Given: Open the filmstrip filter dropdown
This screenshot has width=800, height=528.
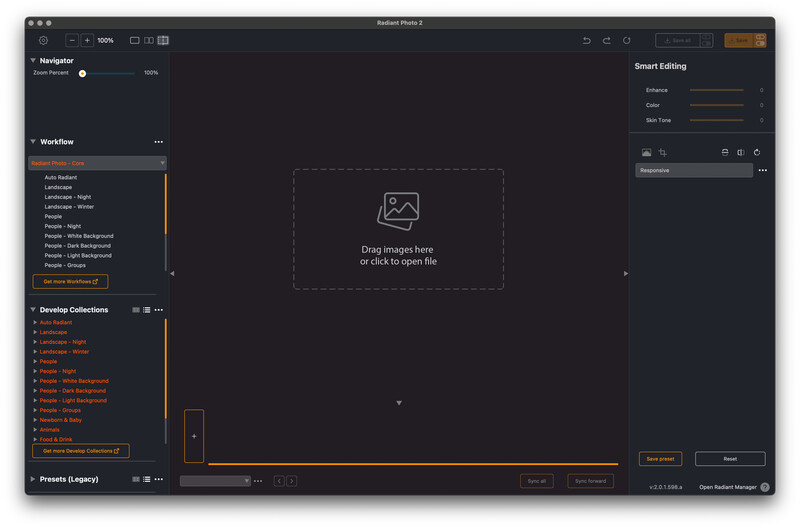Looking at the screenshot, I should click(x=215, y=481).
